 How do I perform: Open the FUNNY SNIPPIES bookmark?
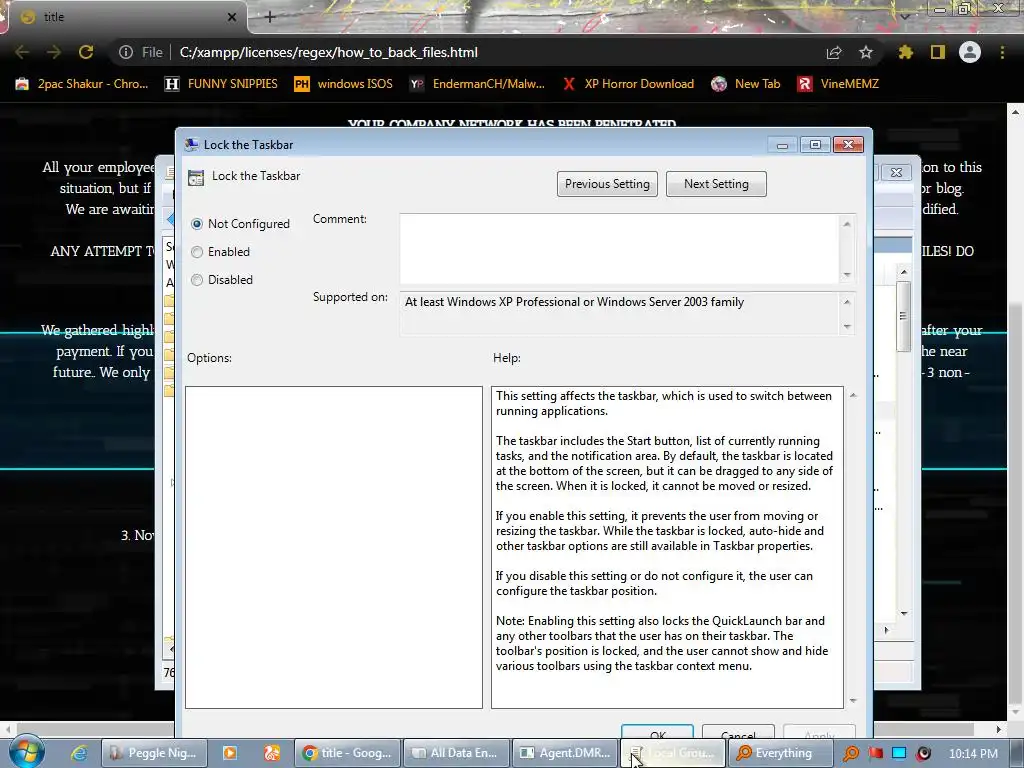click(x=221, y=84)
